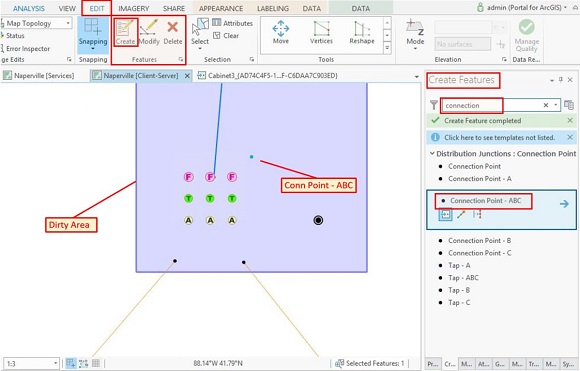This screenshot has height=371, width=580.
Task: Expand the Tools gallery
Action: coord(387,48)
